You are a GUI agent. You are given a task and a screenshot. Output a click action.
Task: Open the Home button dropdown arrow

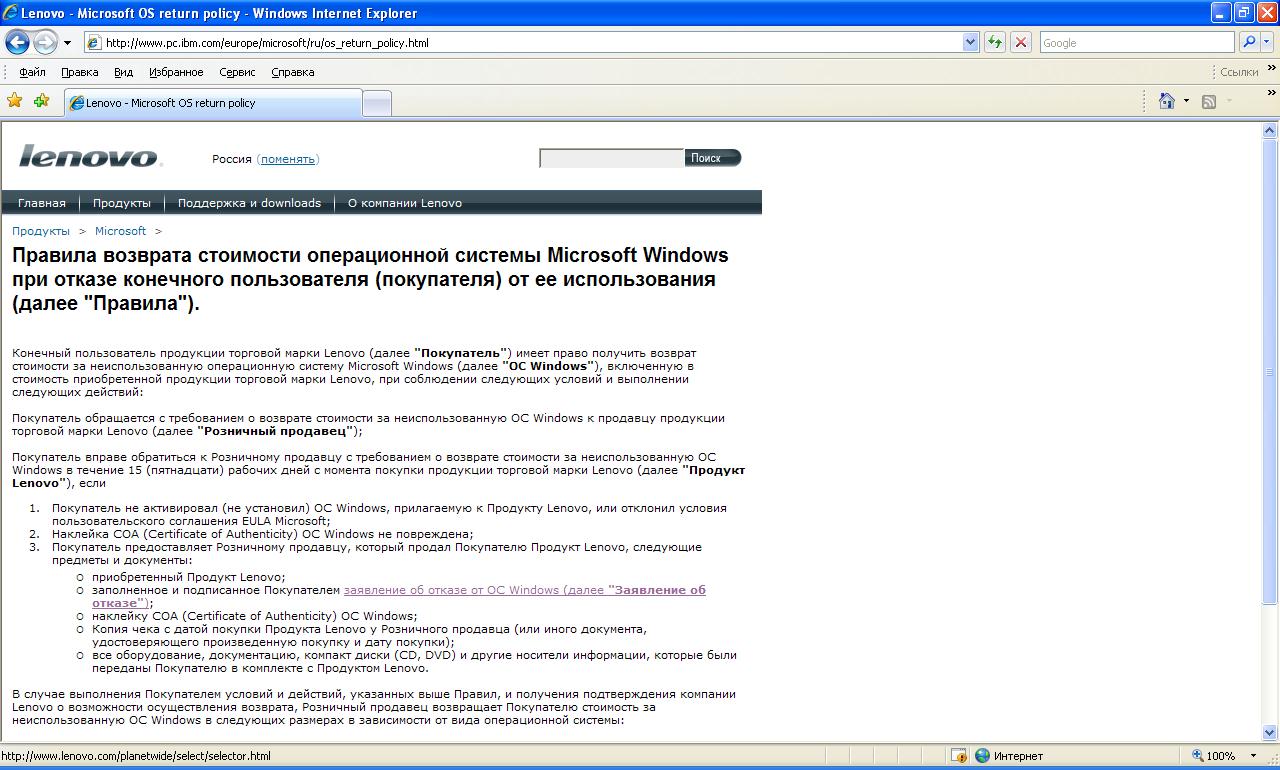click(x=1186, y=101)
